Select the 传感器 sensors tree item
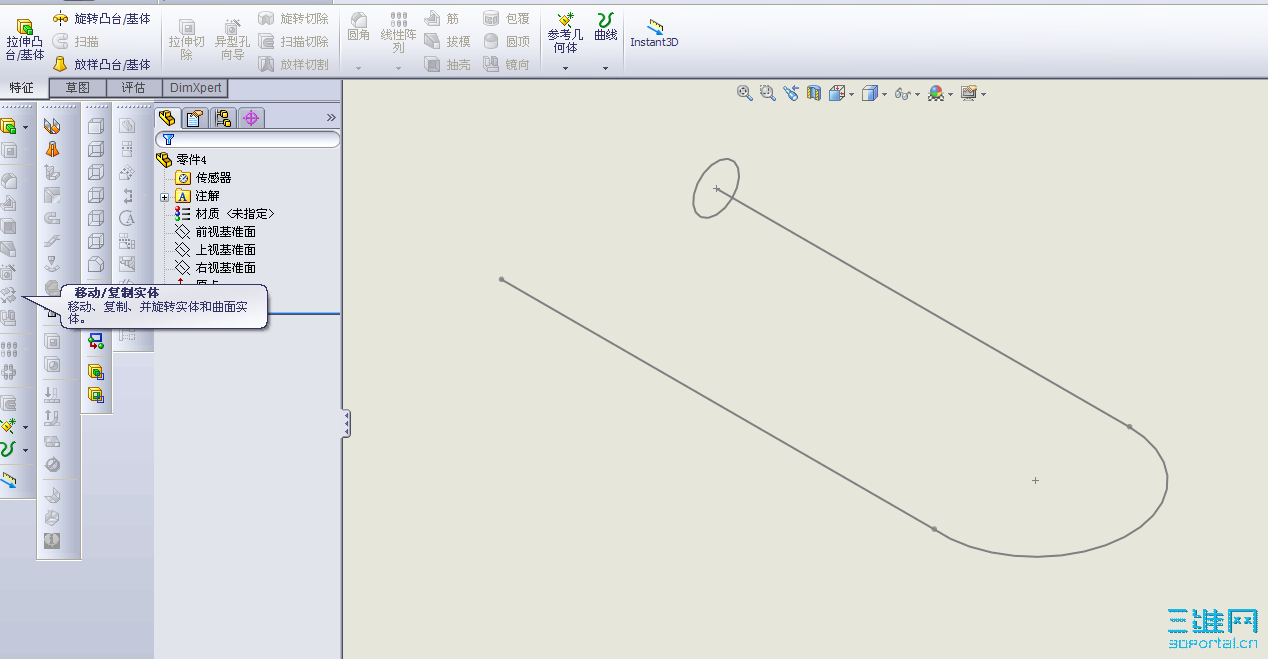This screenshot has width=1268, height=659. coord(203,178)
